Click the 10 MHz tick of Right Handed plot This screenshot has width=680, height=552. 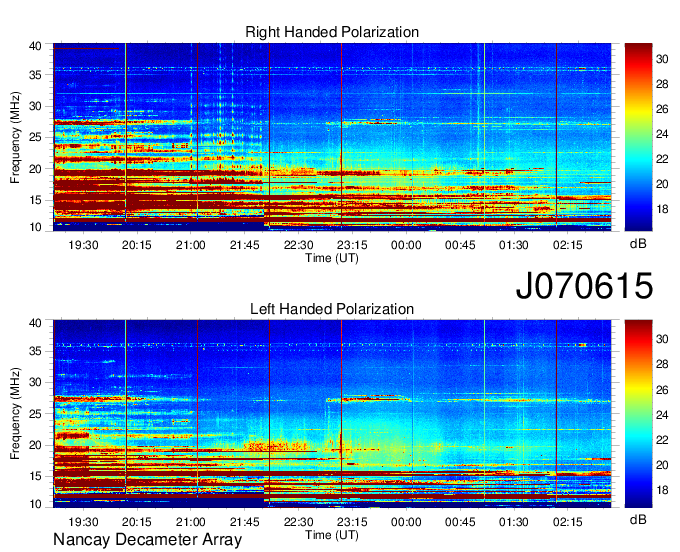coord(35,227)
